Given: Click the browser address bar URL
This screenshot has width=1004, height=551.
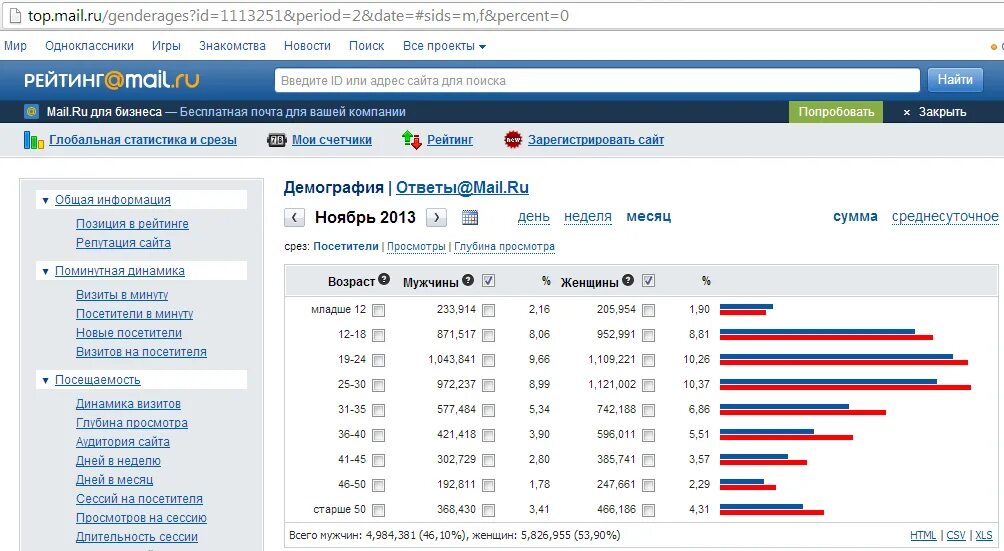Looking at the screenshot, I should click(298, 15).
